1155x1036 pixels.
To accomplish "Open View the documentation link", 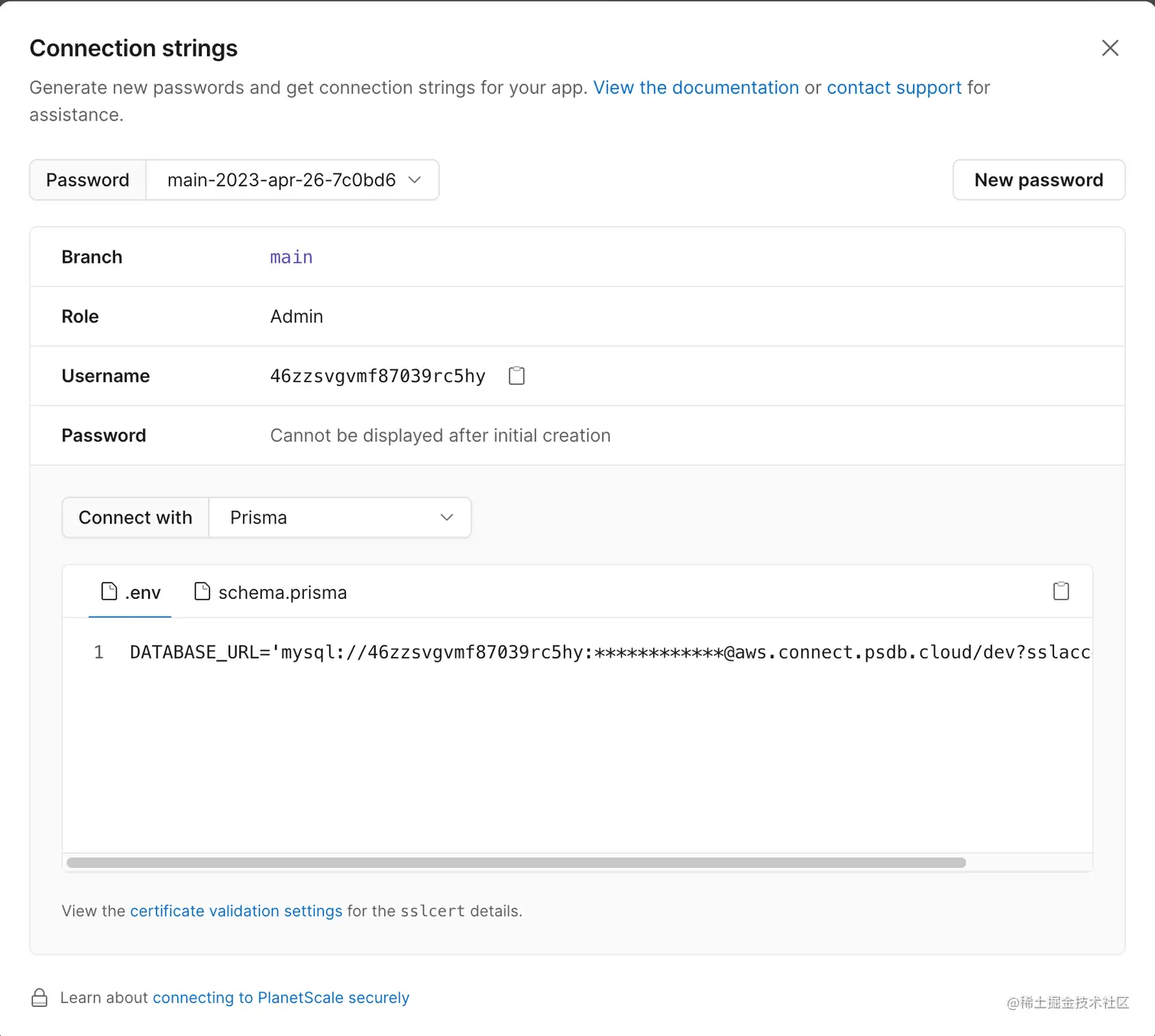I will pos(696,88).
